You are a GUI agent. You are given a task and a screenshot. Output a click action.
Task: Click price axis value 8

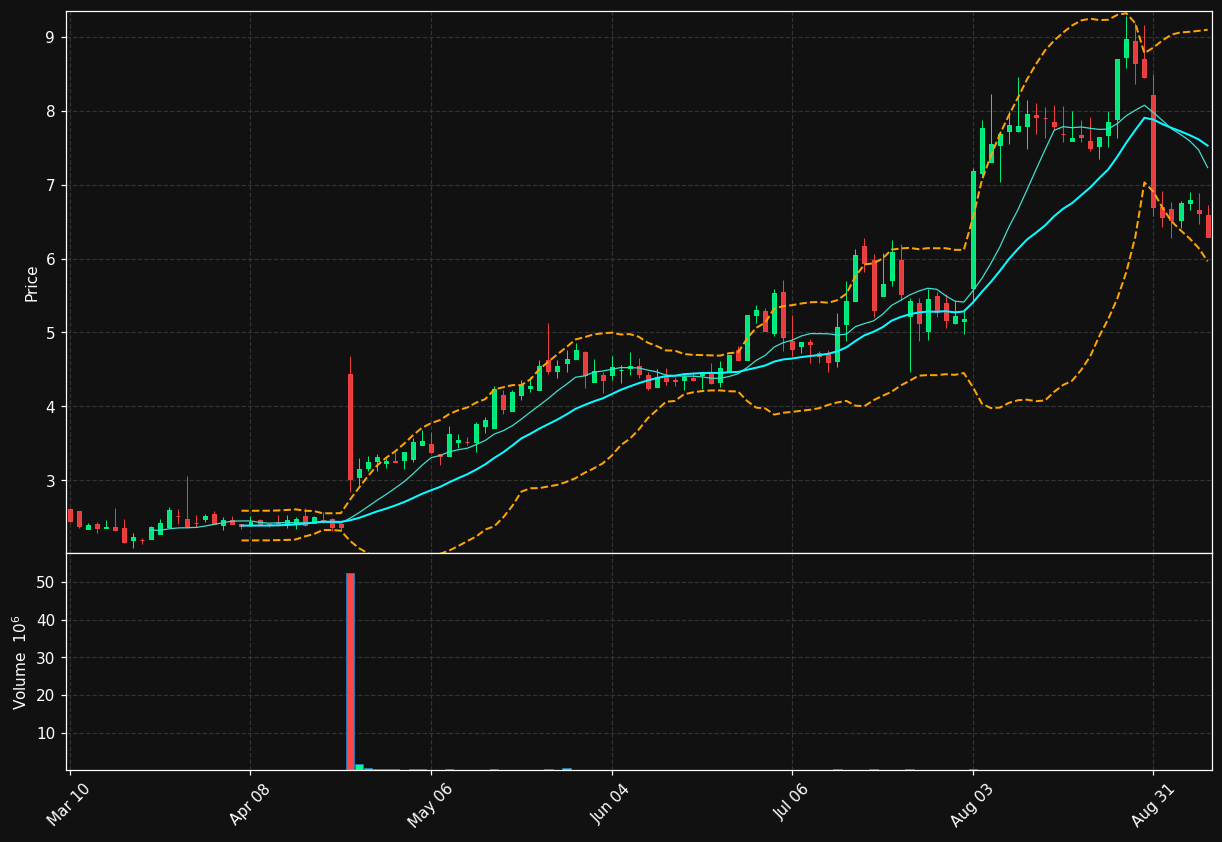[50, 112]
